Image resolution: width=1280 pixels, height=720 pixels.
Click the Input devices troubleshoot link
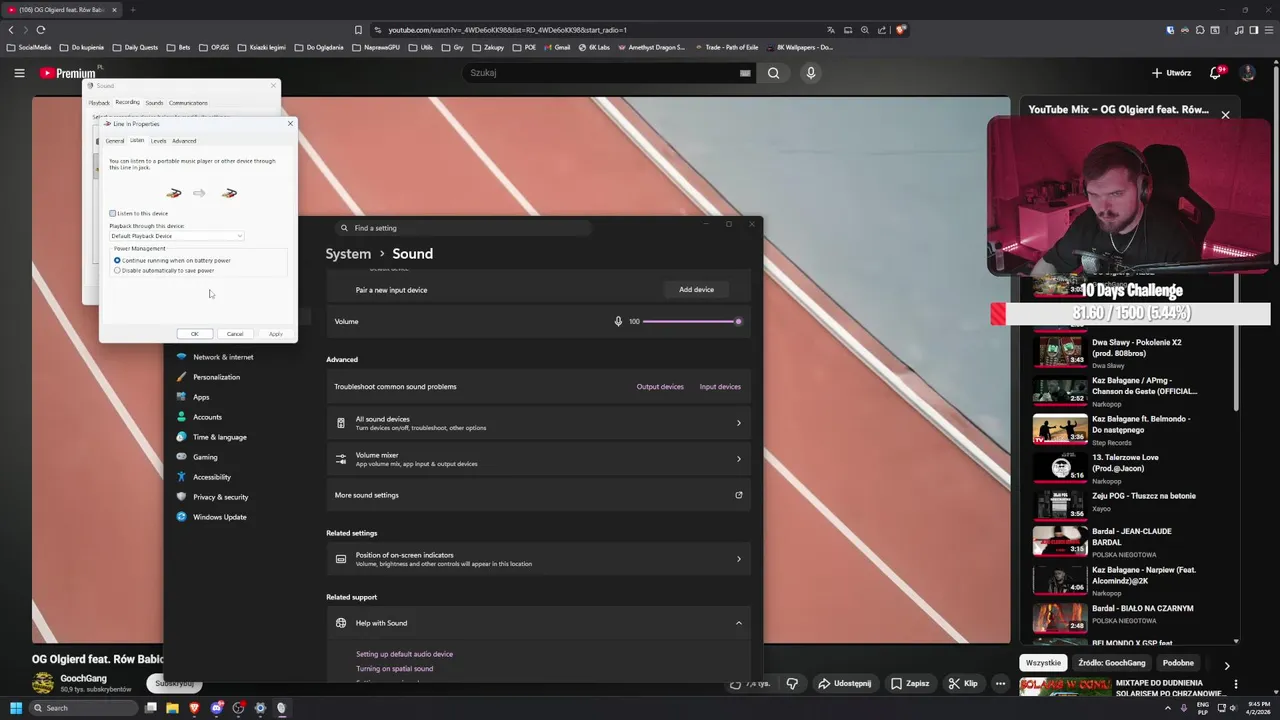pyautogui.click(x=720, y=387)
